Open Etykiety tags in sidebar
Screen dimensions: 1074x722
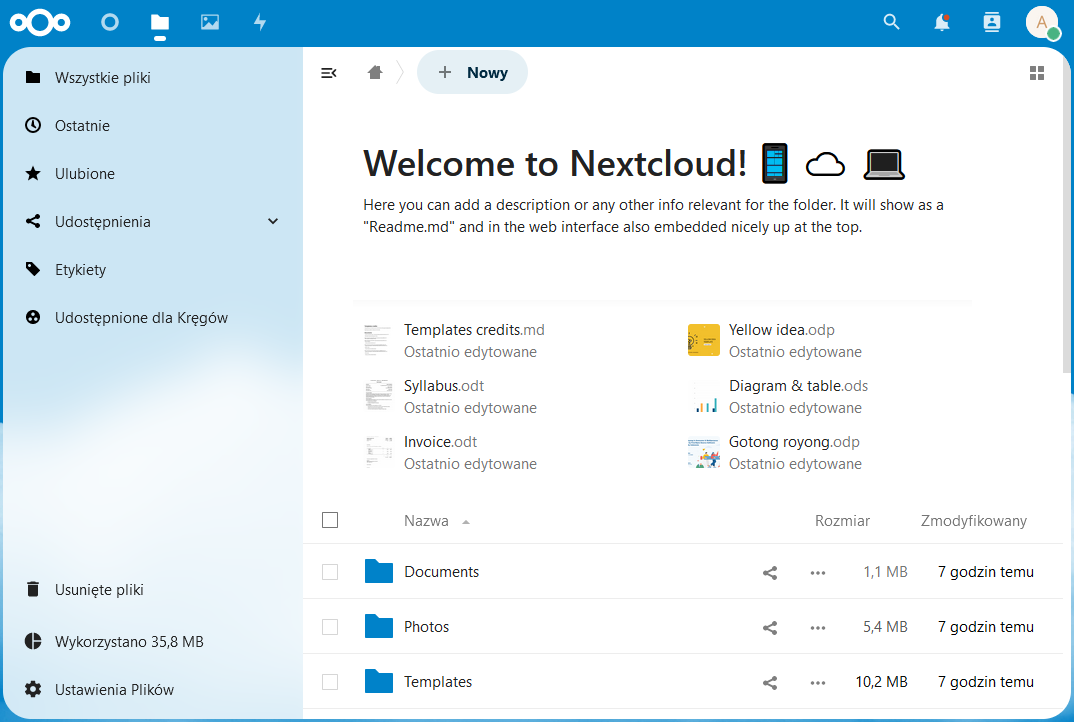coord(153,269)
